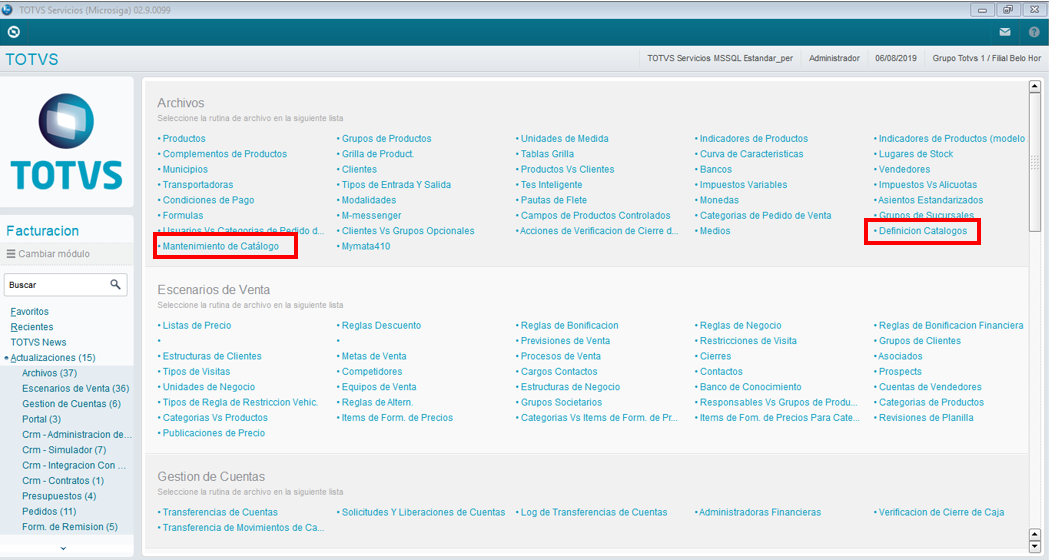
Task: Select Crm - Simulador (7) in sidebar
Action: click(x=64, y=450)
